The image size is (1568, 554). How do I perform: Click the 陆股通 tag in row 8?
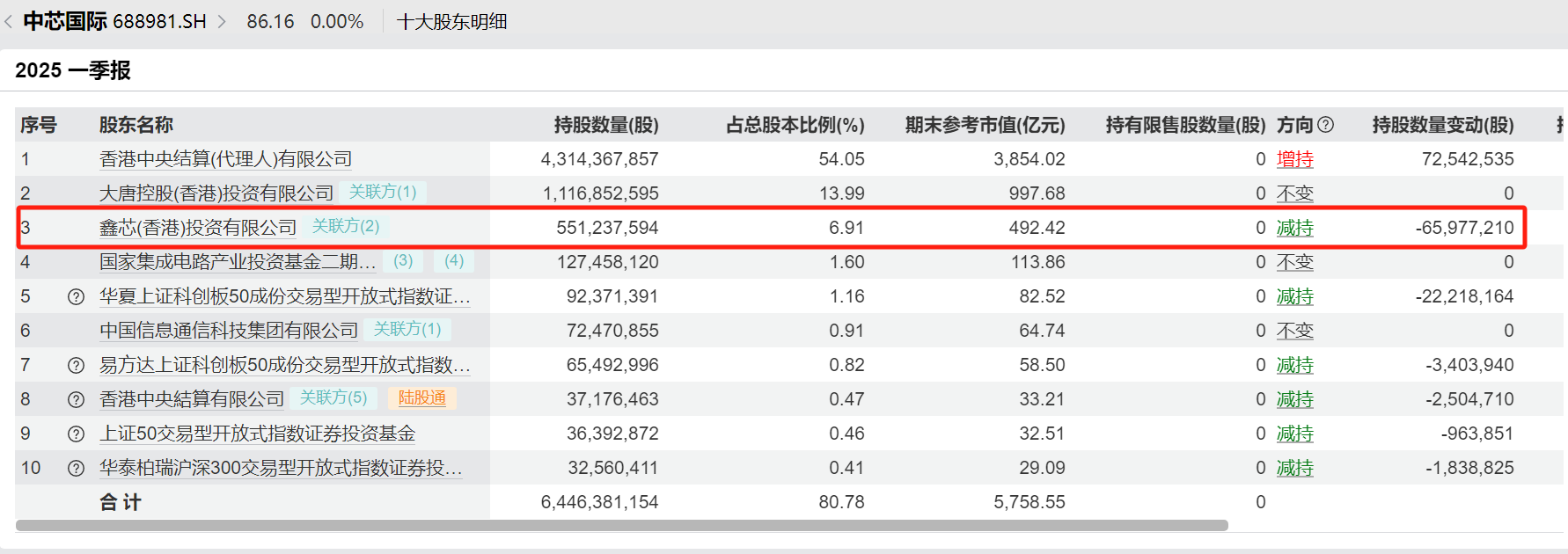point(422,397)
